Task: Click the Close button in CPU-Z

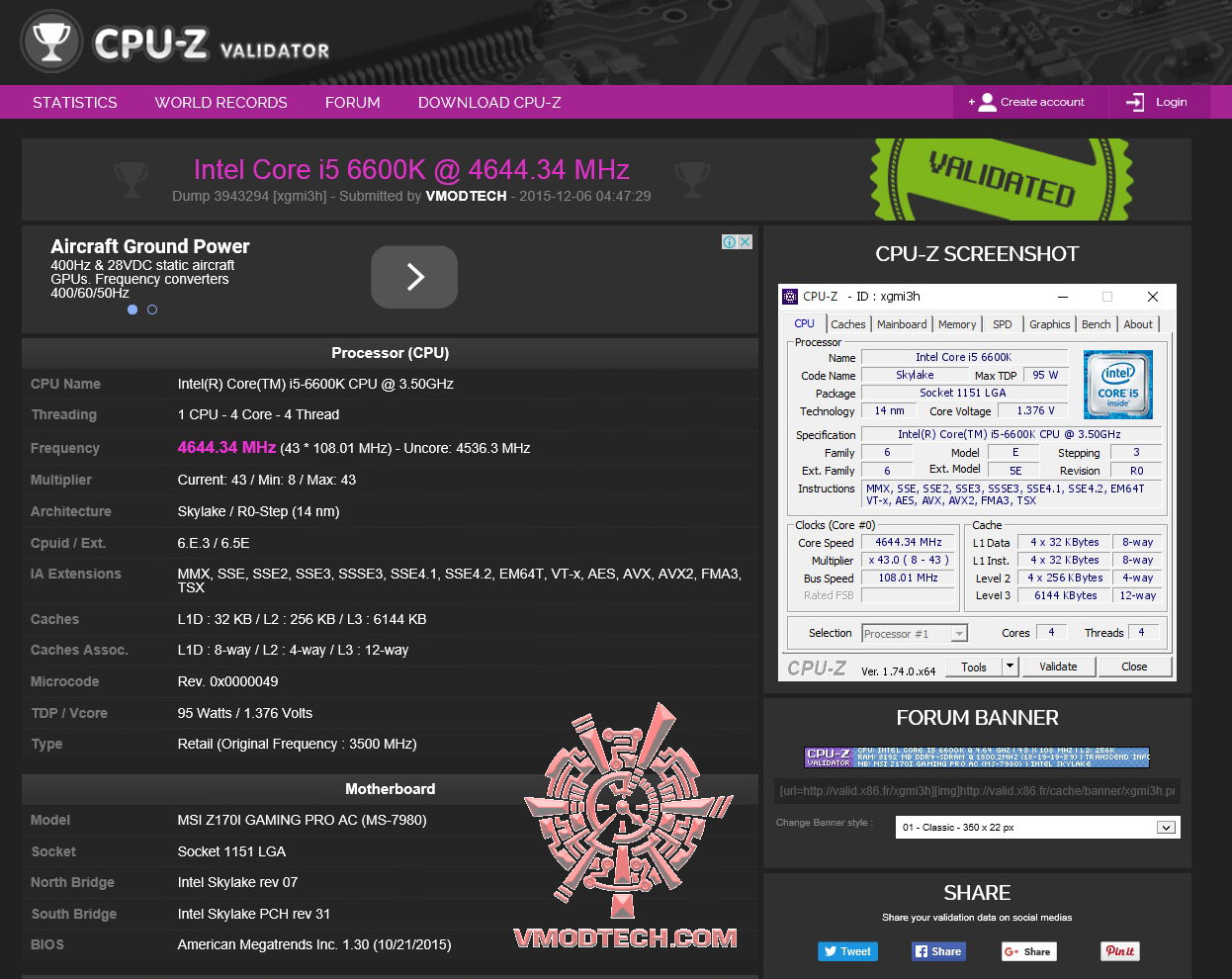Action: (x=1134, y=667)
